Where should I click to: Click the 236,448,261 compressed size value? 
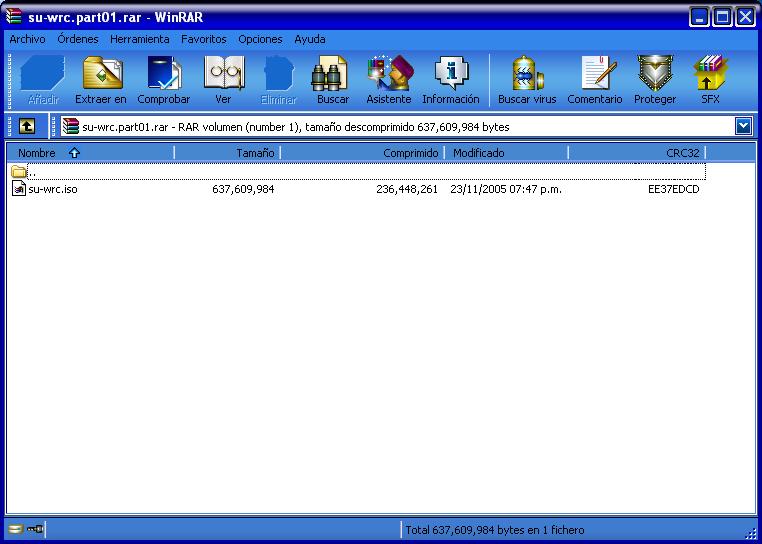click(407, 189)
